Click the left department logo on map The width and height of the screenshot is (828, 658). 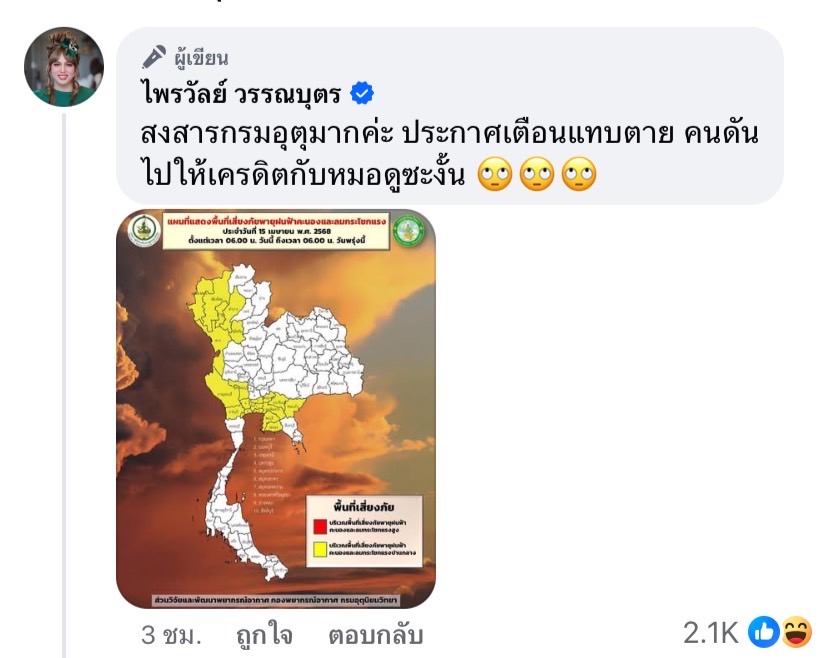pos(144,230)
